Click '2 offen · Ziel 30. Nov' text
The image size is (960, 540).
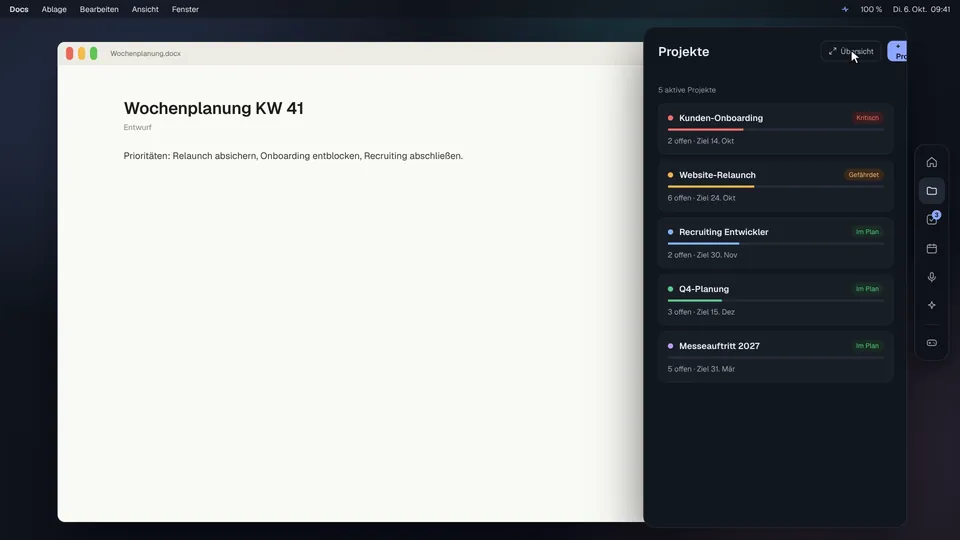702,255
